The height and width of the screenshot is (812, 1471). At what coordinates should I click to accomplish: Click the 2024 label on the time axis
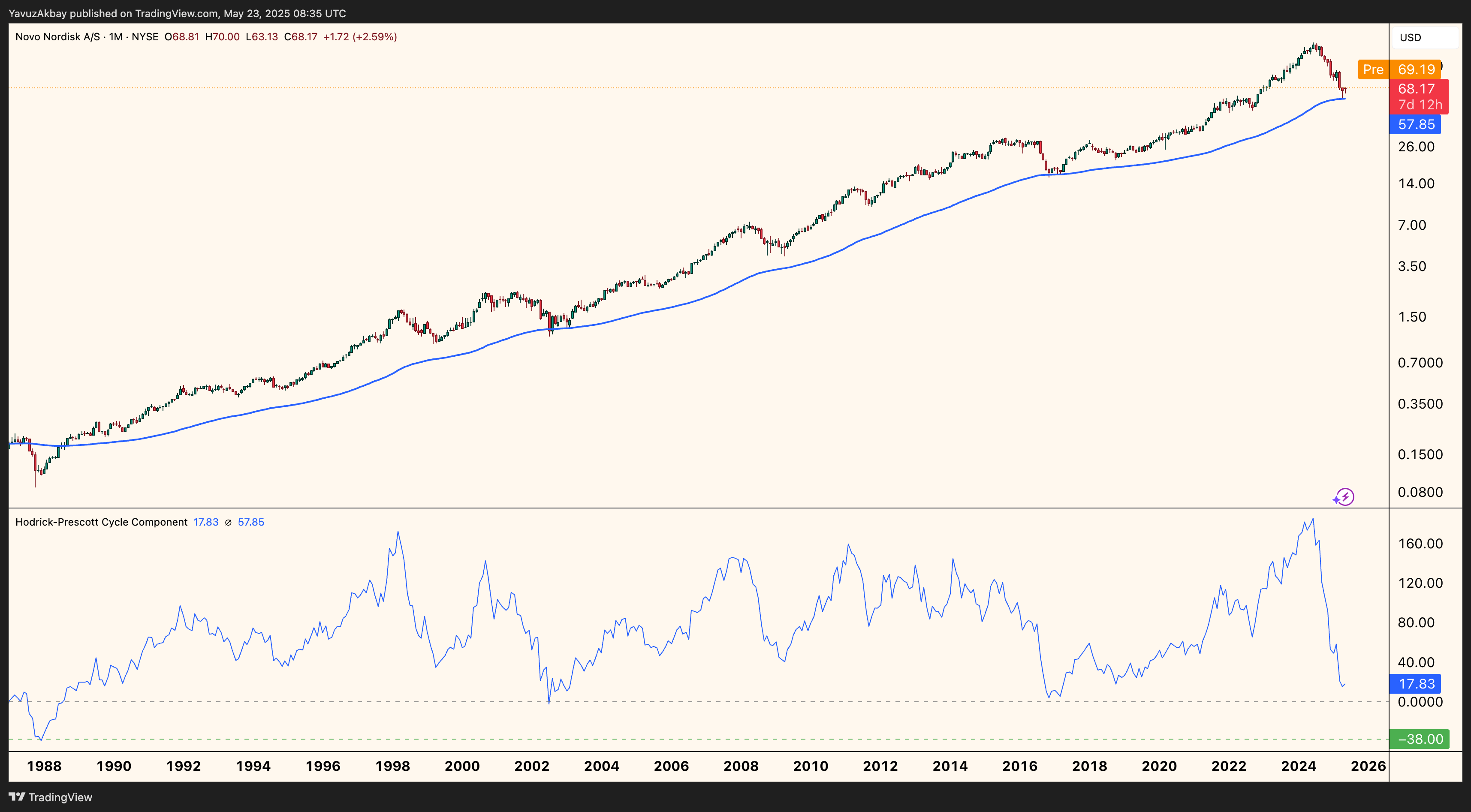[1299, 766]
